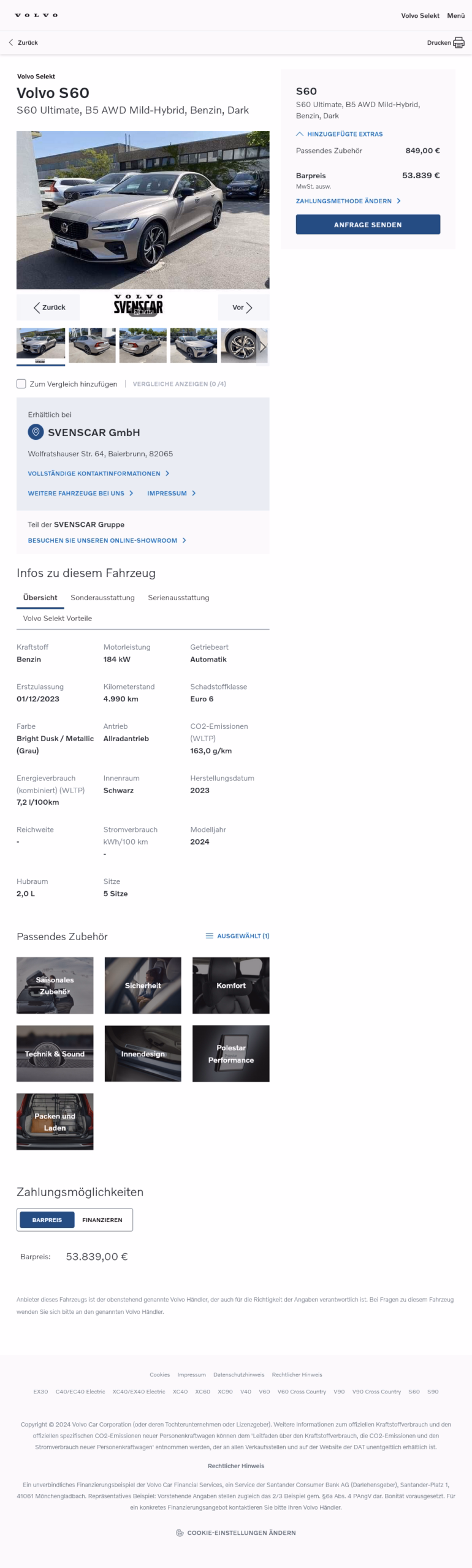Switch to the Sonderausstattung tab
This screenshot has height=1568, width=472.
(102, 598)
